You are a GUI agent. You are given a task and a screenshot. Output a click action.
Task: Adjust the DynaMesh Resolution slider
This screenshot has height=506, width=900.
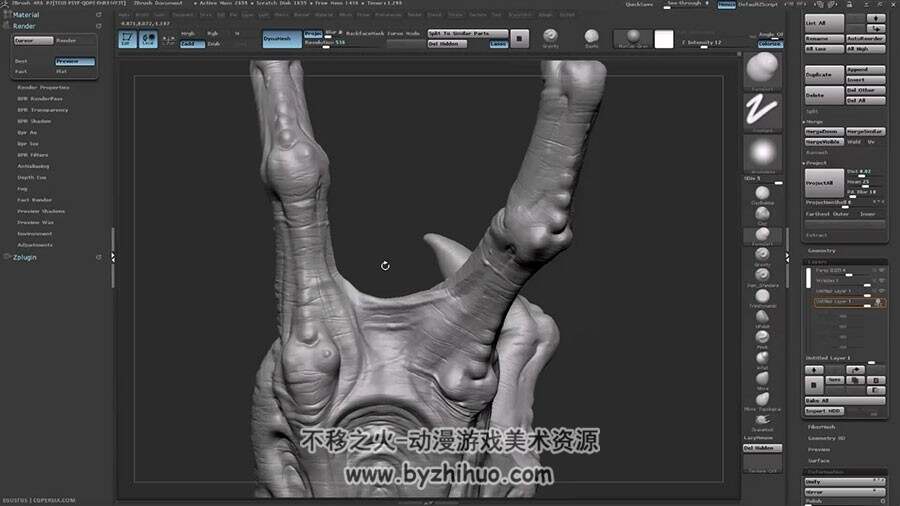click(x=344, y=44)
